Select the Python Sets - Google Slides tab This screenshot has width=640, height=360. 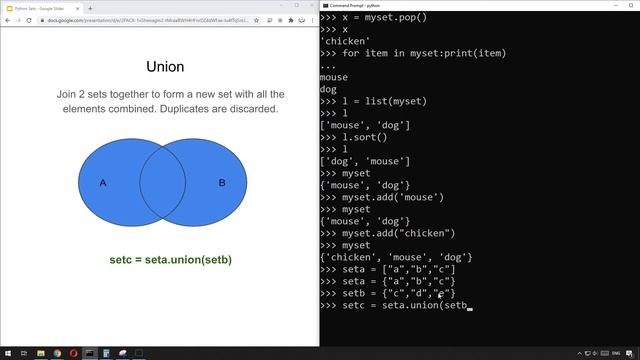pos(42,9)
